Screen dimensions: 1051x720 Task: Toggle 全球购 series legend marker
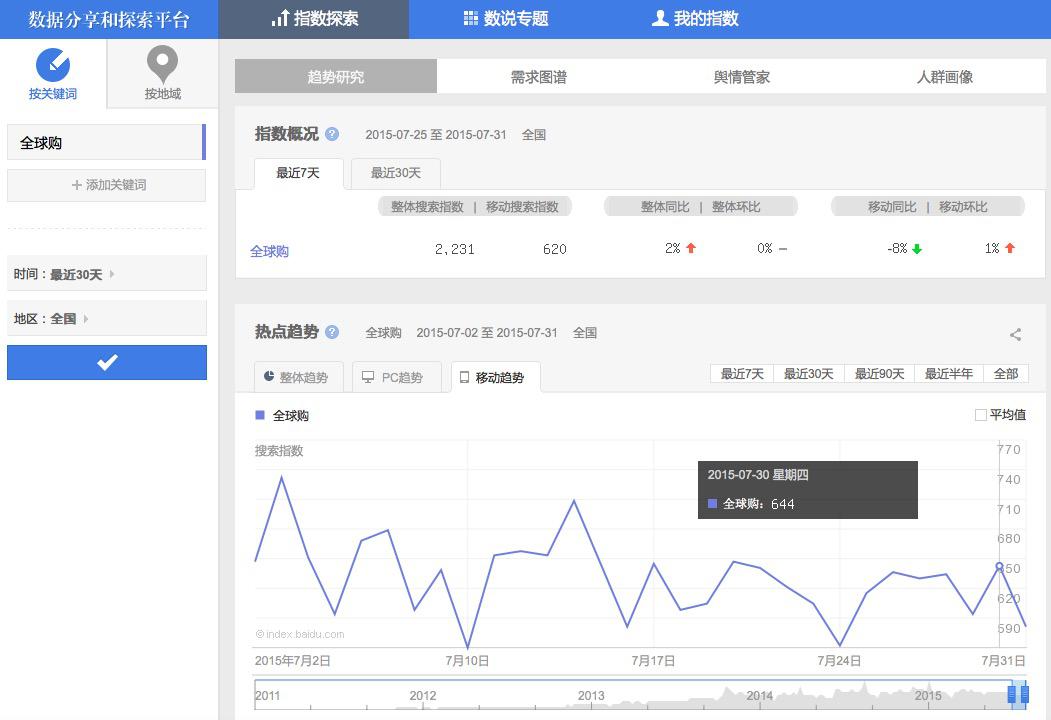click(x=260, y=415)
